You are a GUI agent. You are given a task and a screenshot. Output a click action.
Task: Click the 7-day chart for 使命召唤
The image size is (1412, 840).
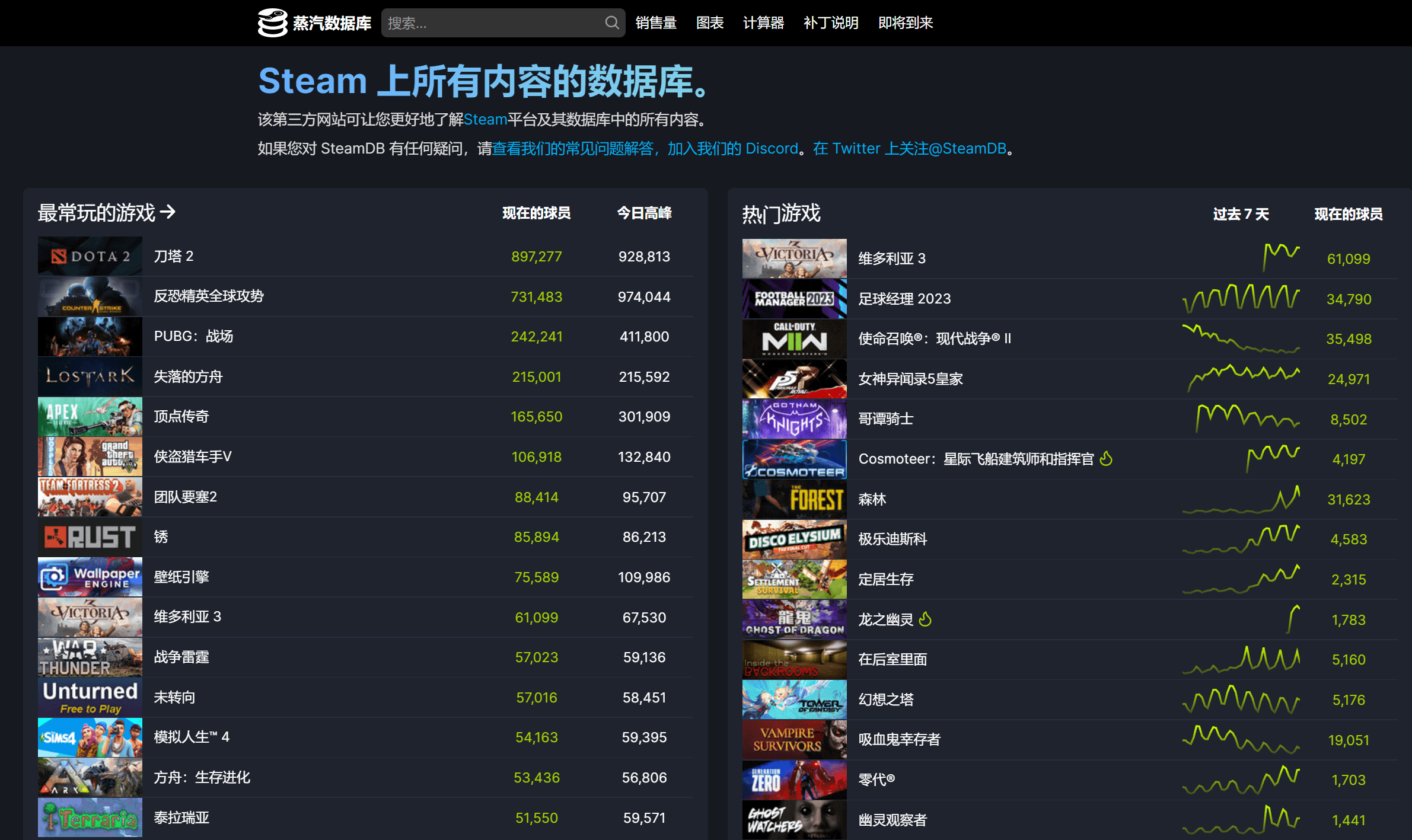coord(1241,338)
